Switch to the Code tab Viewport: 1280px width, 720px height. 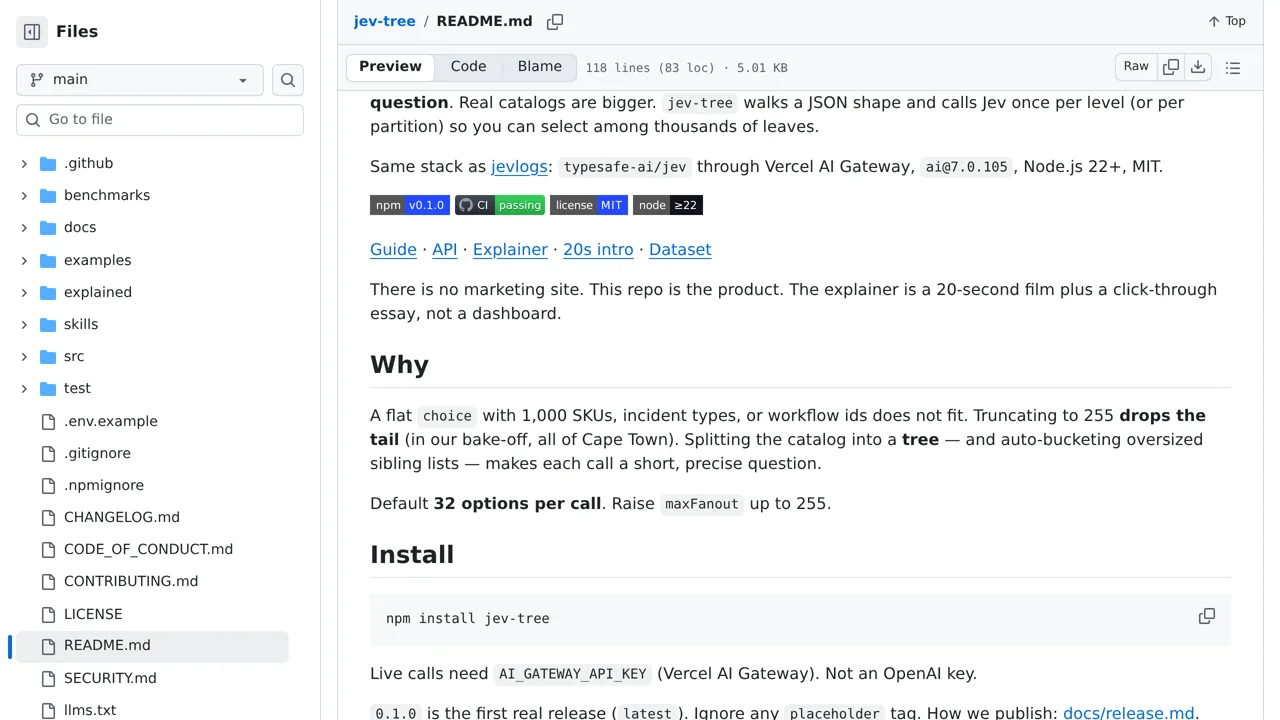point(468,67)
